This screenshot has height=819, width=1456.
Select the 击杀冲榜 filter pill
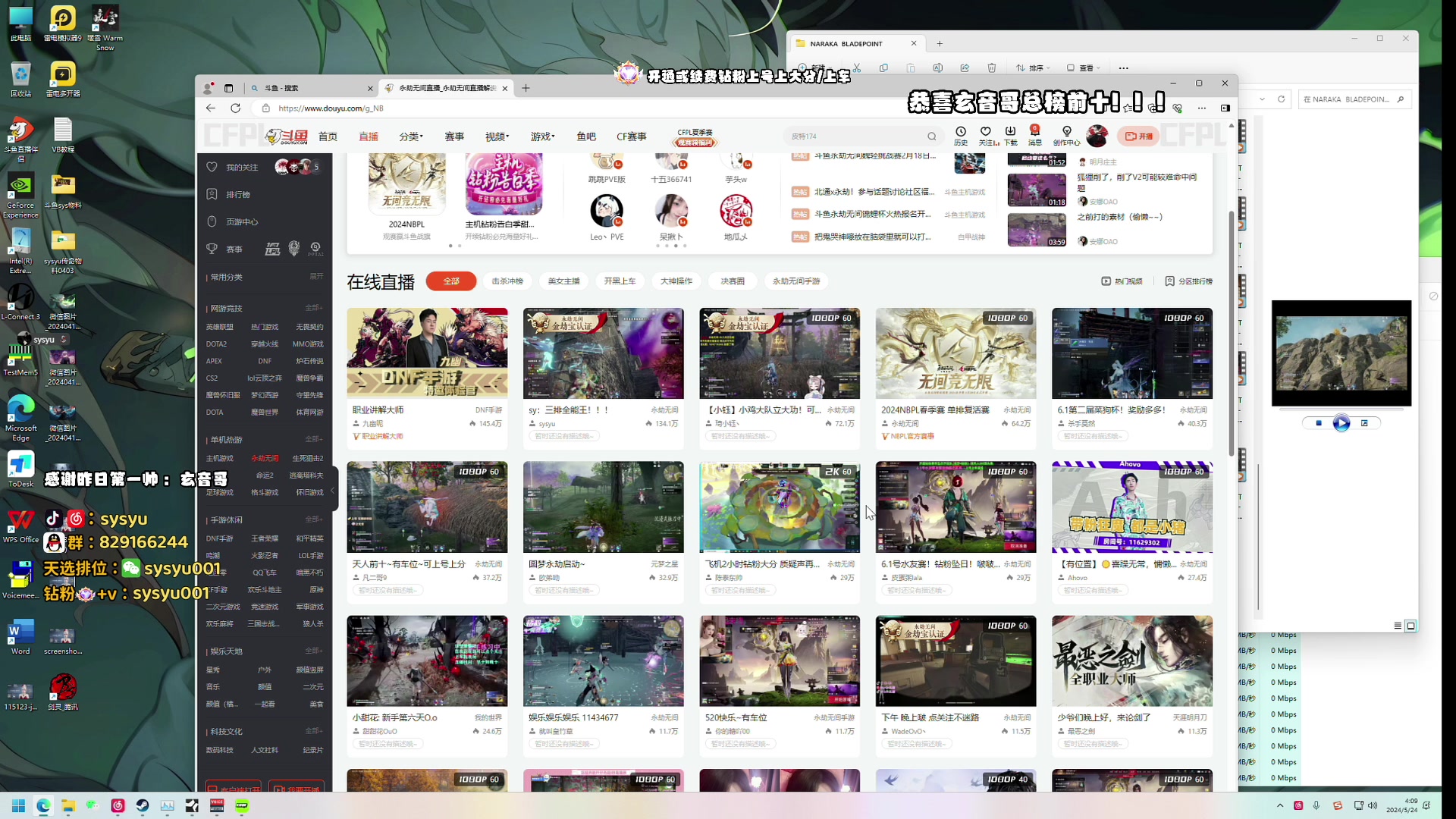coord(507,281)
